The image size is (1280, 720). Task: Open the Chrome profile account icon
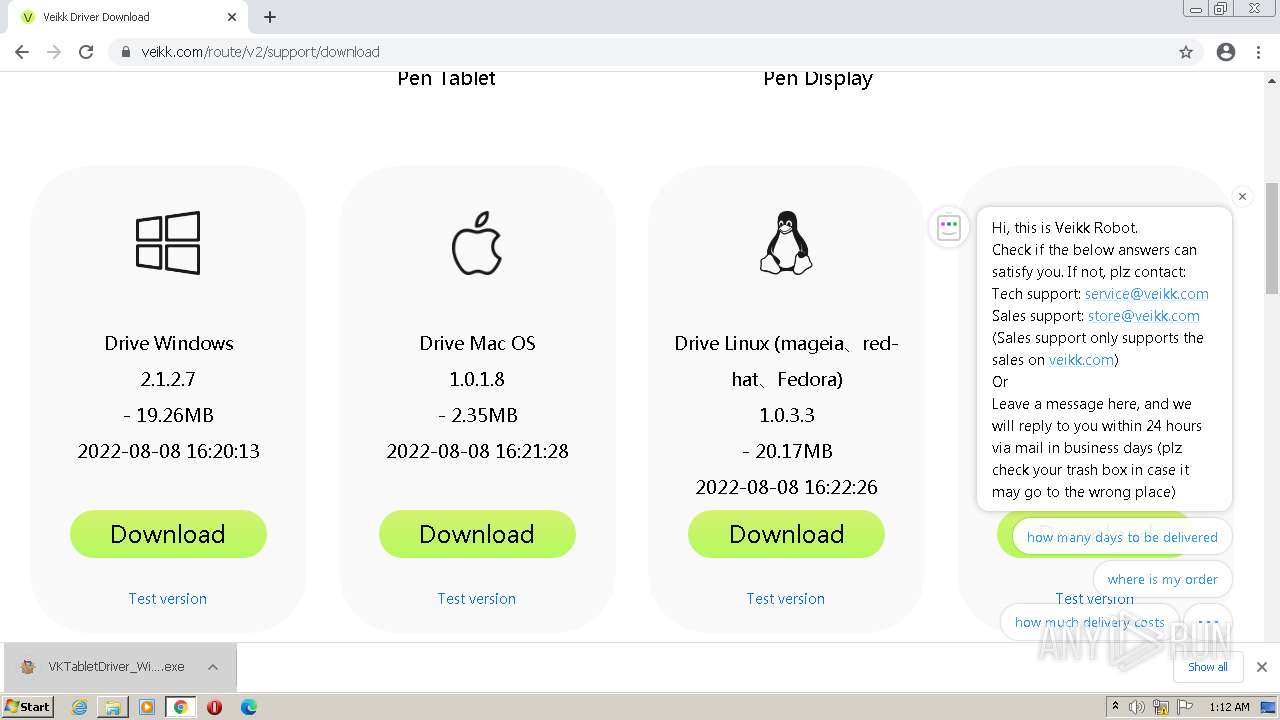1226,52
